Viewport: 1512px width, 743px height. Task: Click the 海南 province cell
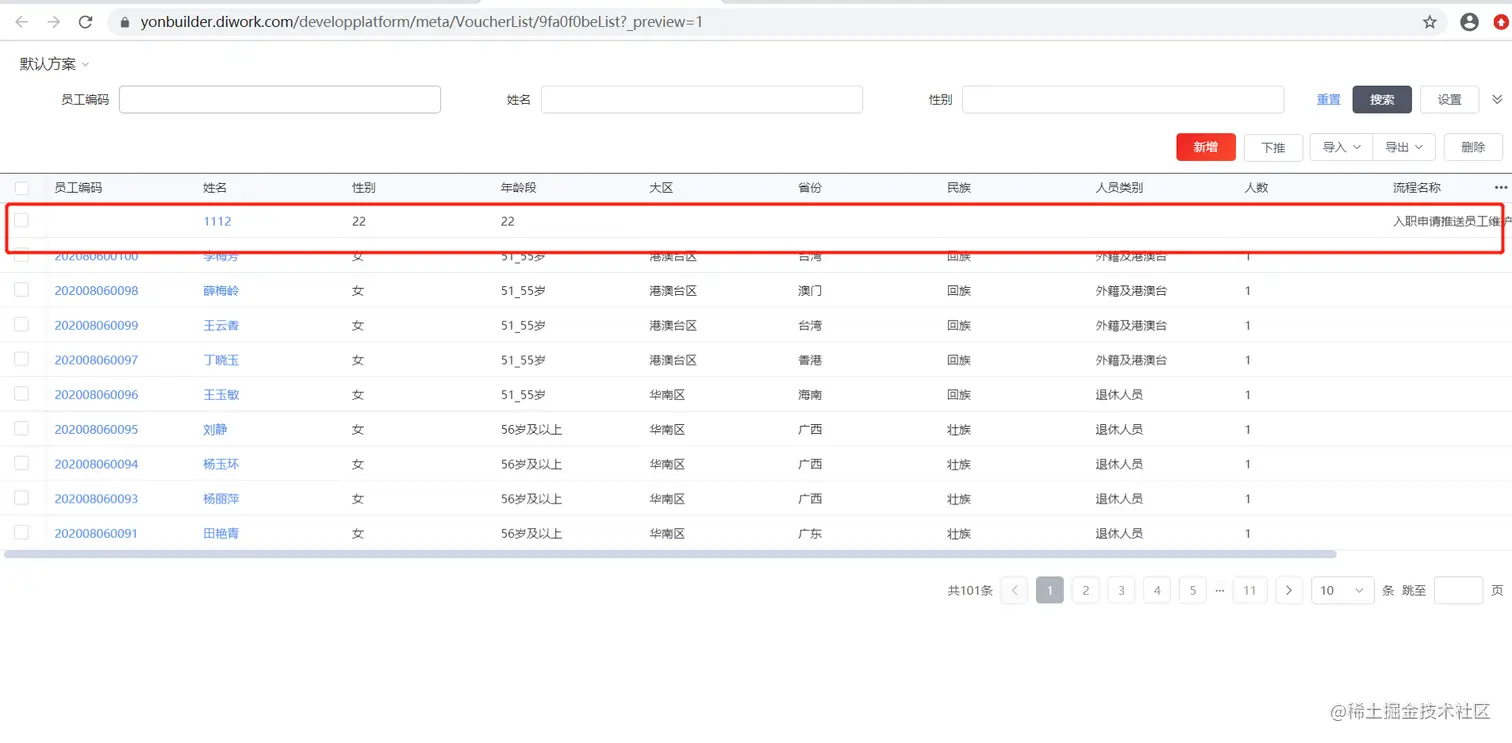coord(810,394)
